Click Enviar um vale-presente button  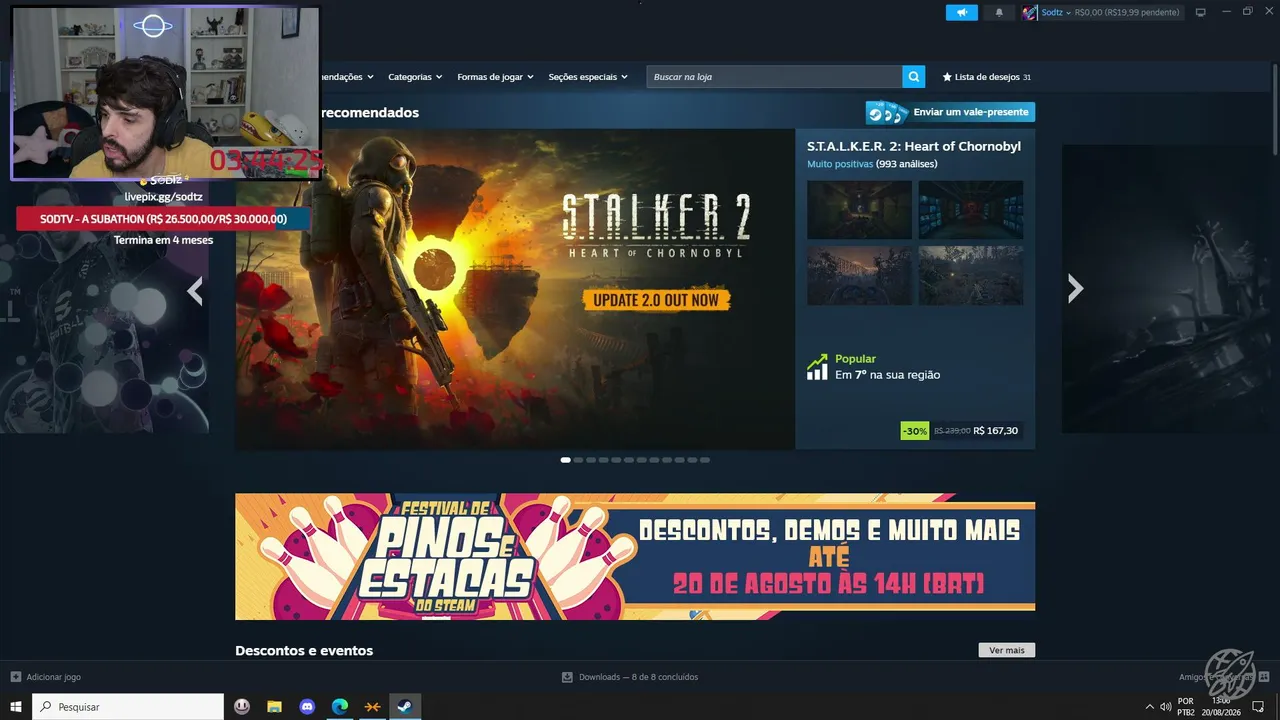(x=951, y=113)
